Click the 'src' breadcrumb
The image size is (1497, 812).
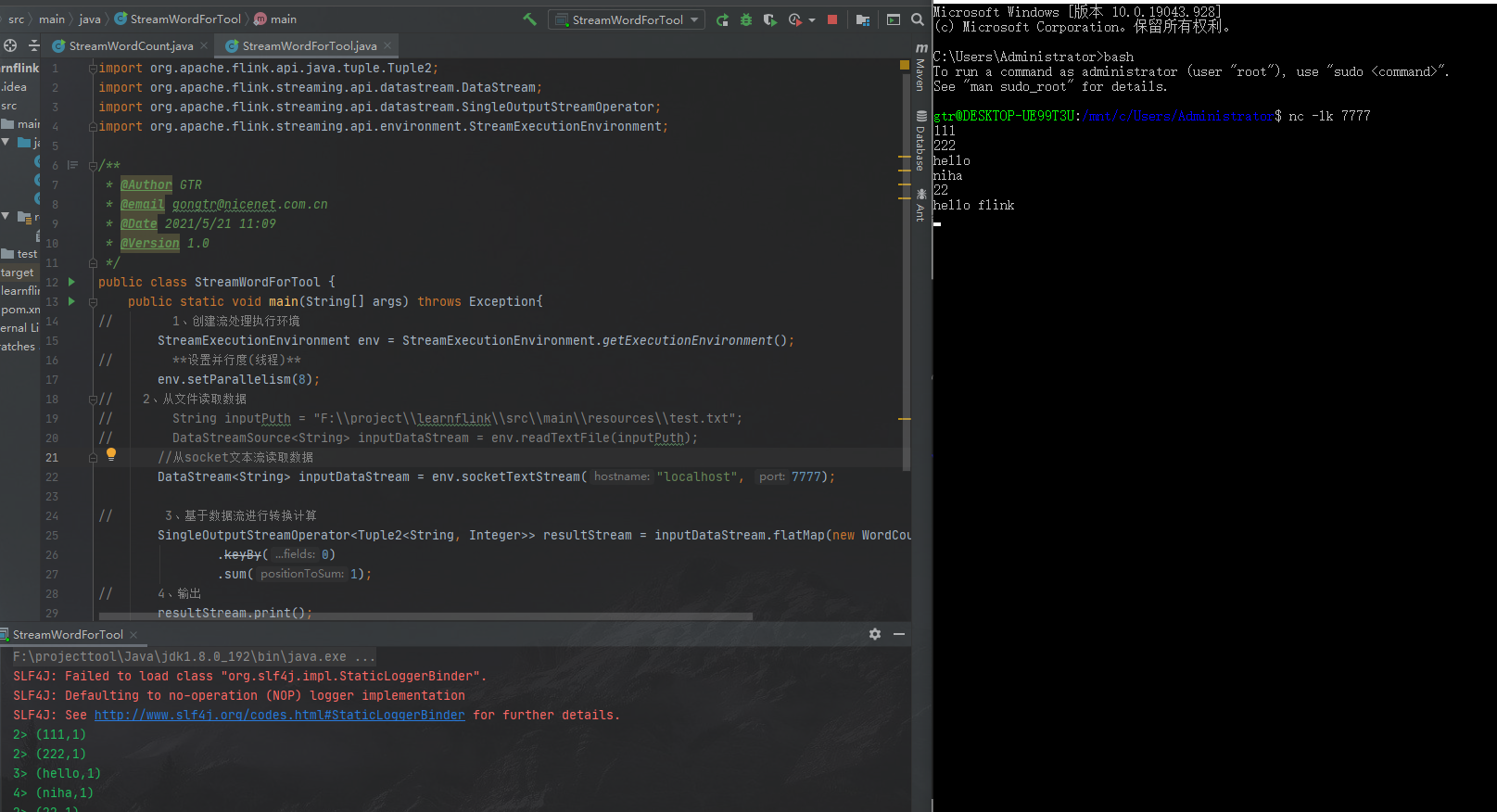click(16, 19)
